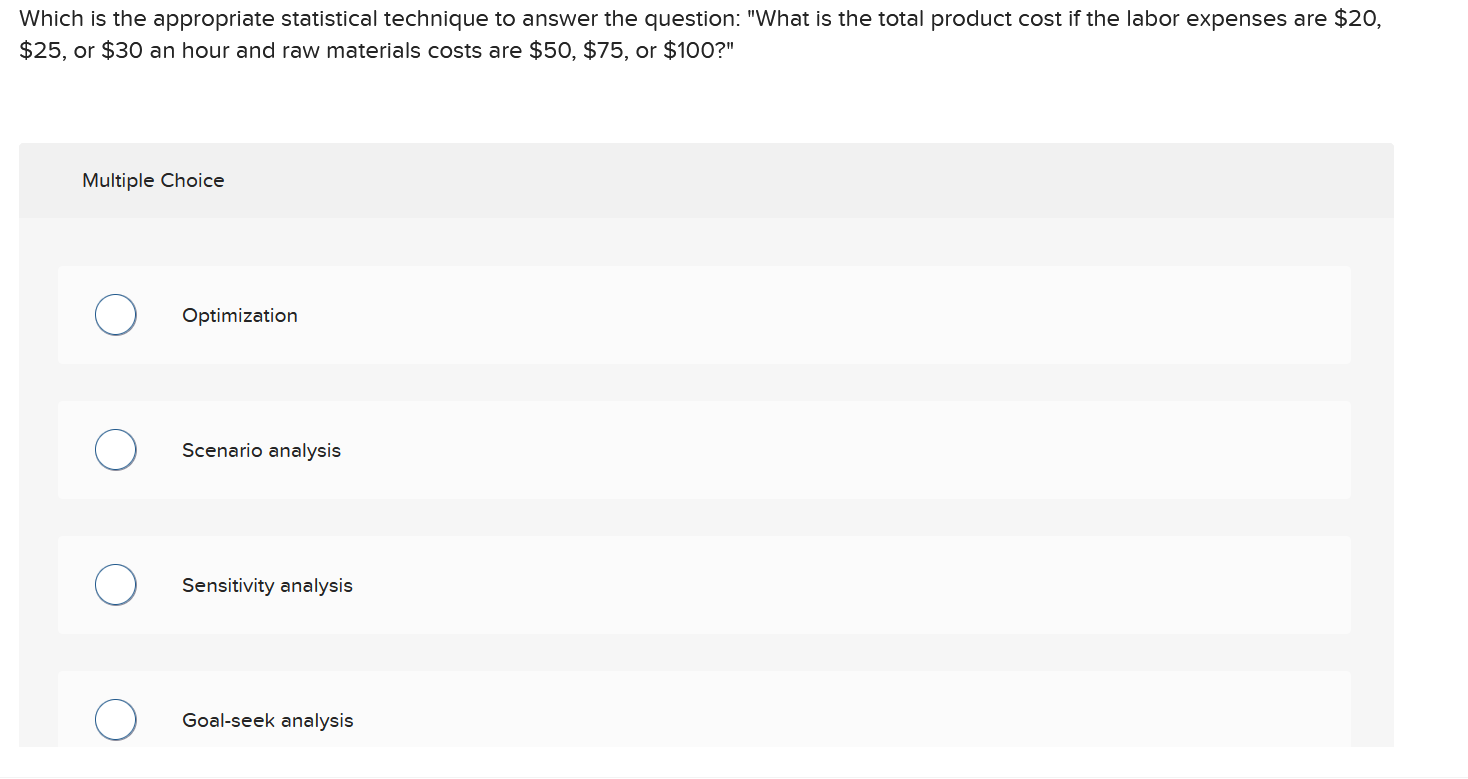
Task: Click the Multiple Choice header
Action: tap(153, 180)
